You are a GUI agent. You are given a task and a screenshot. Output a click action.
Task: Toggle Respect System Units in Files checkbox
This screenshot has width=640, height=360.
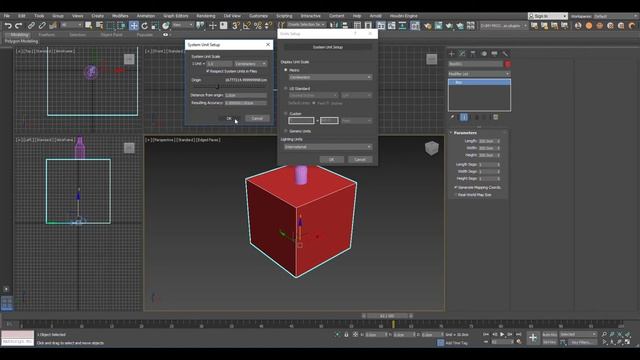point(207,71)
